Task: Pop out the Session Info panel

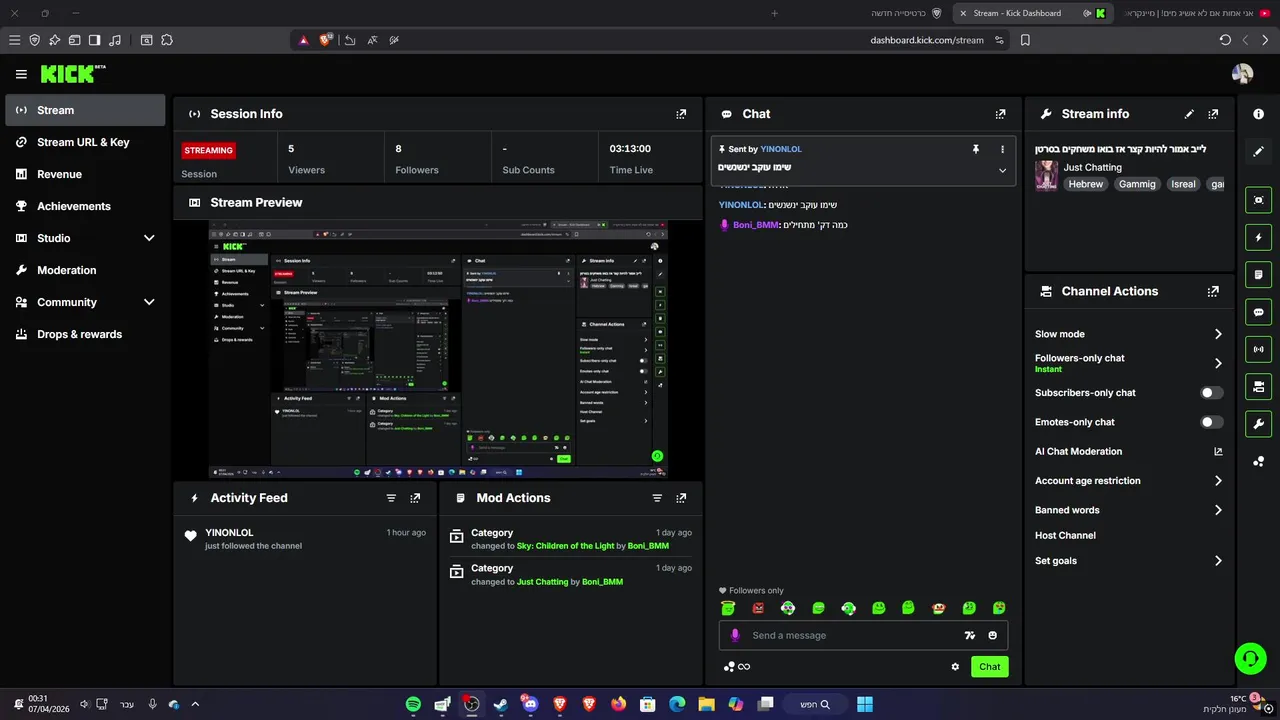Action: click(681, 114)
